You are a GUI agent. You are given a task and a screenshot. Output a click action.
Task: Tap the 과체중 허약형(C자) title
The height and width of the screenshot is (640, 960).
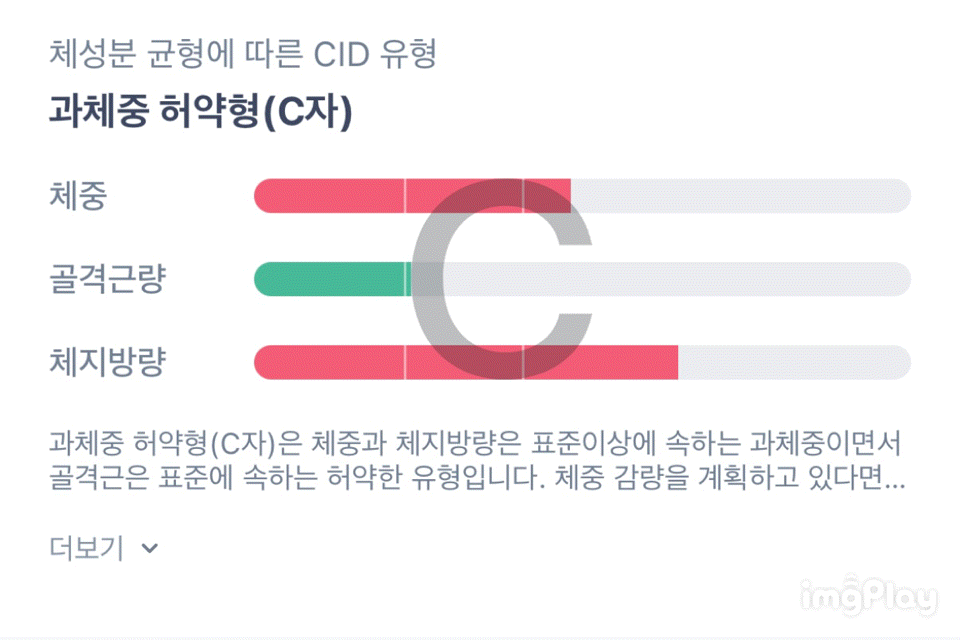(200, 113)
